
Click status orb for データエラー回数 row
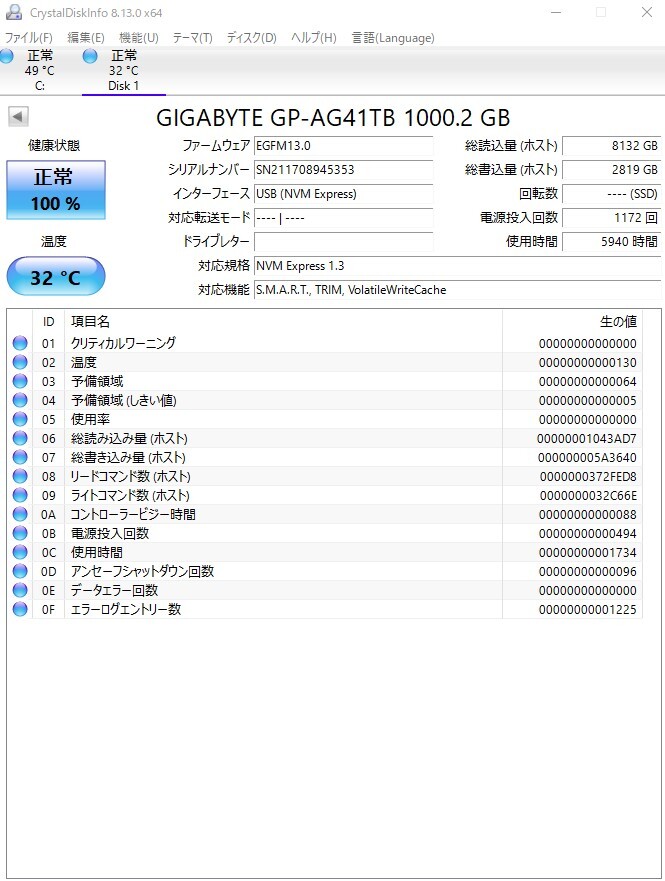tap(20, 590)
